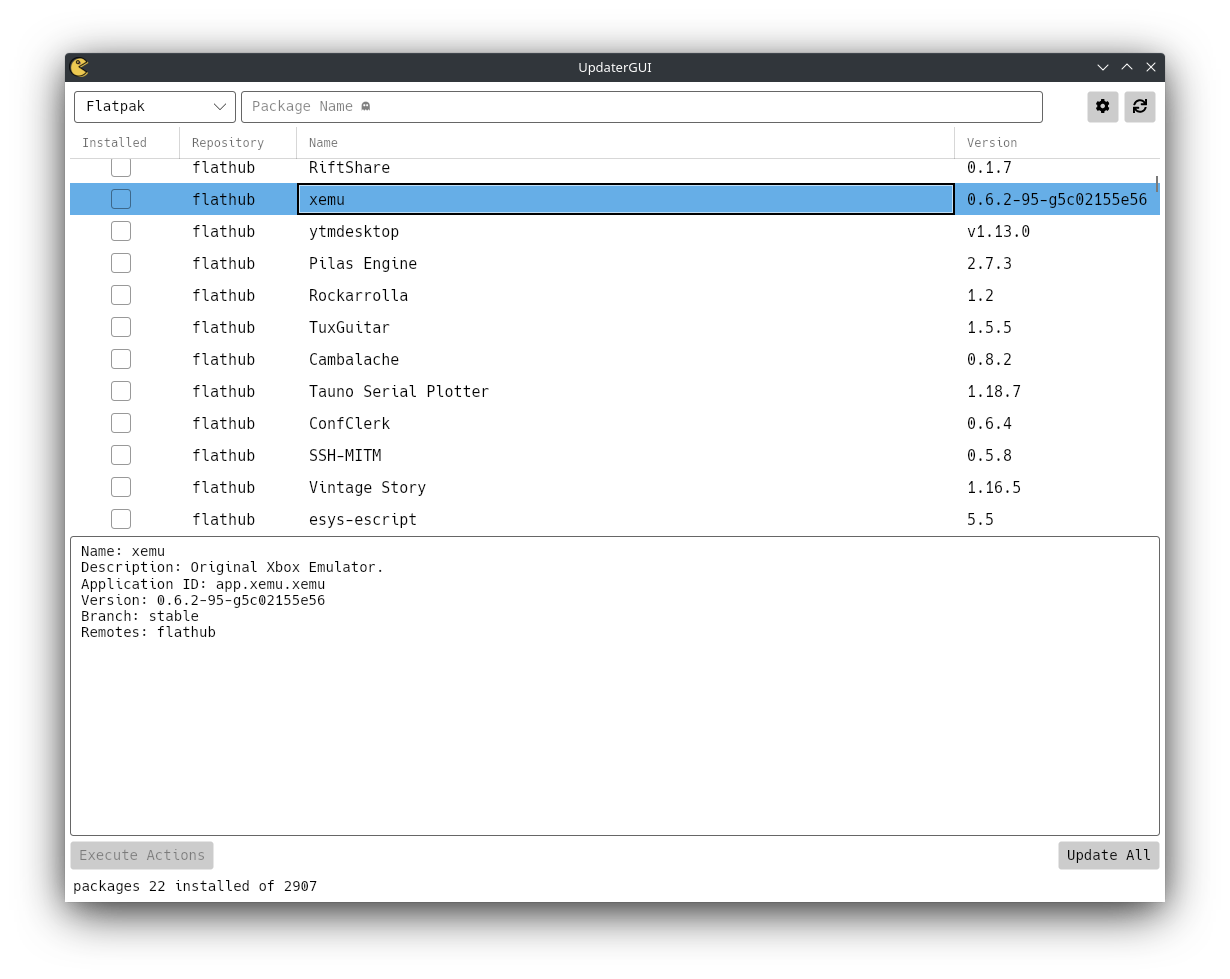
Task: Select the ytmdesktop package name
Action: 354,231
